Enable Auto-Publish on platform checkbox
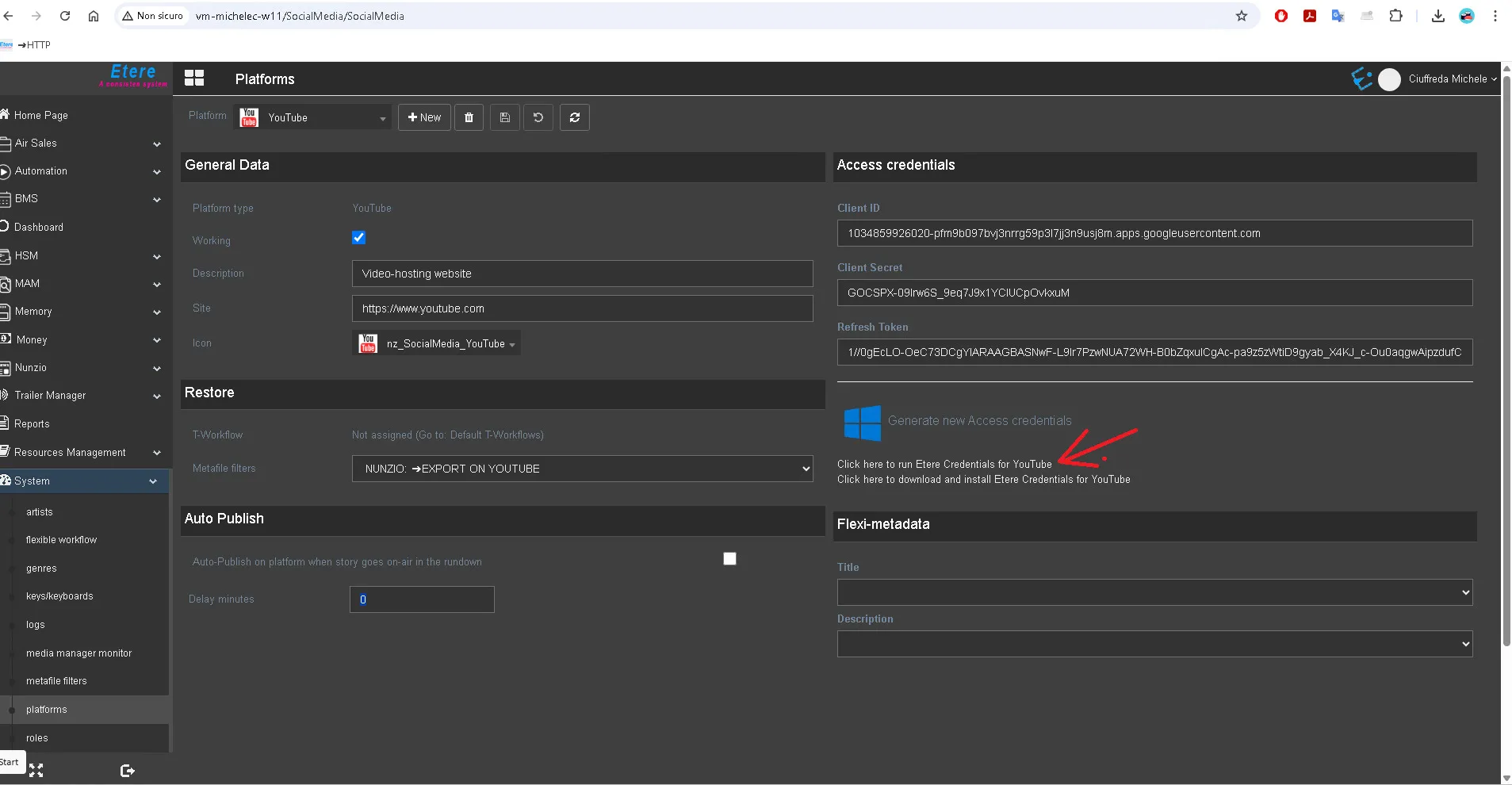 coord(729,559)
